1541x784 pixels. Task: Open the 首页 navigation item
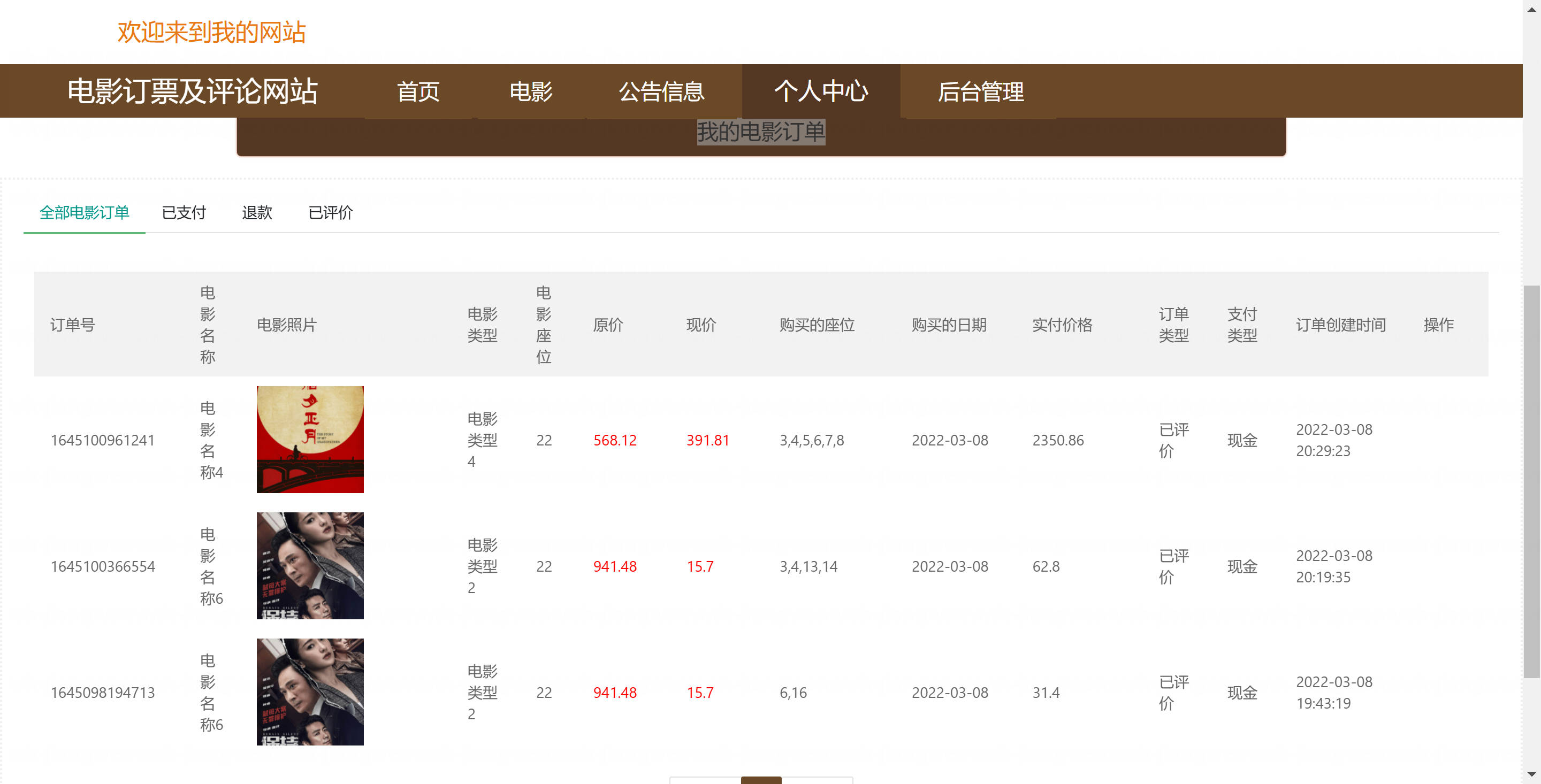tap(418, 91)
